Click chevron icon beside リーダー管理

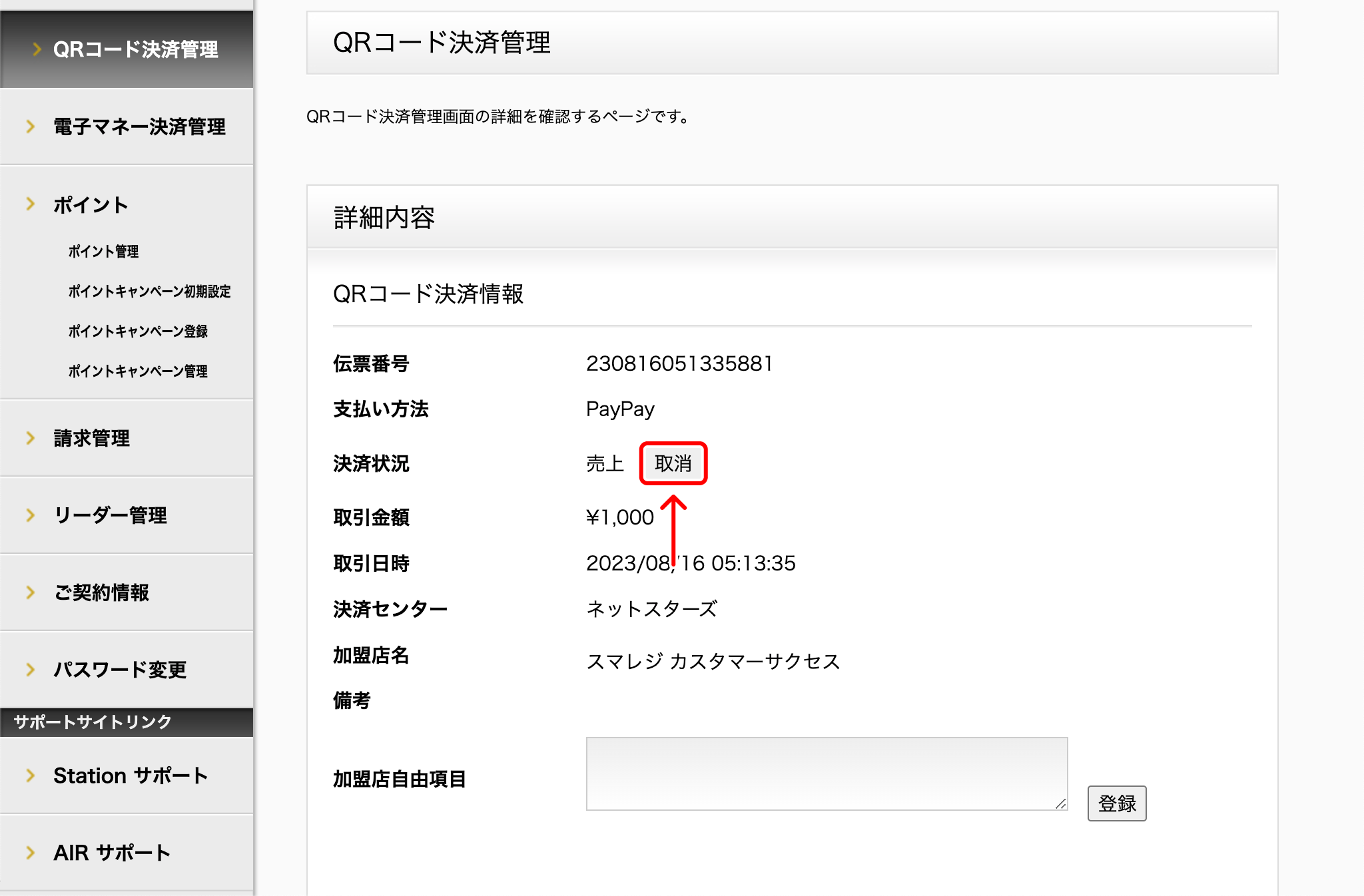click(x=31, y=515)
